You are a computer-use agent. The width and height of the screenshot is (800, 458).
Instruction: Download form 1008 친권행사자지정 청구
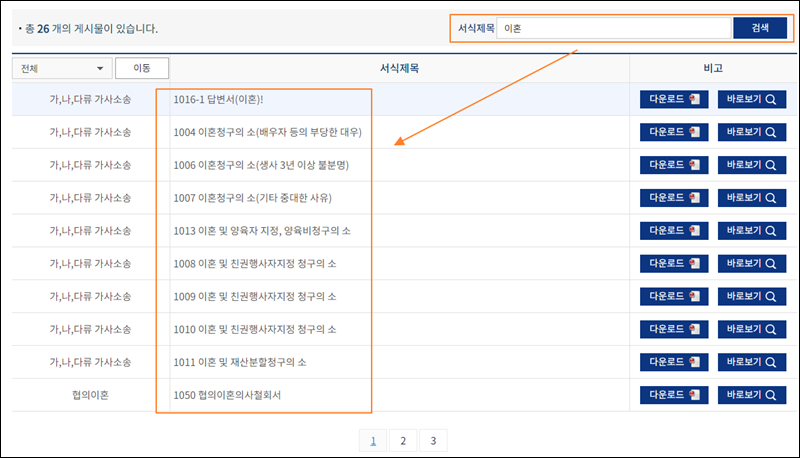click(x=674, y=263)
